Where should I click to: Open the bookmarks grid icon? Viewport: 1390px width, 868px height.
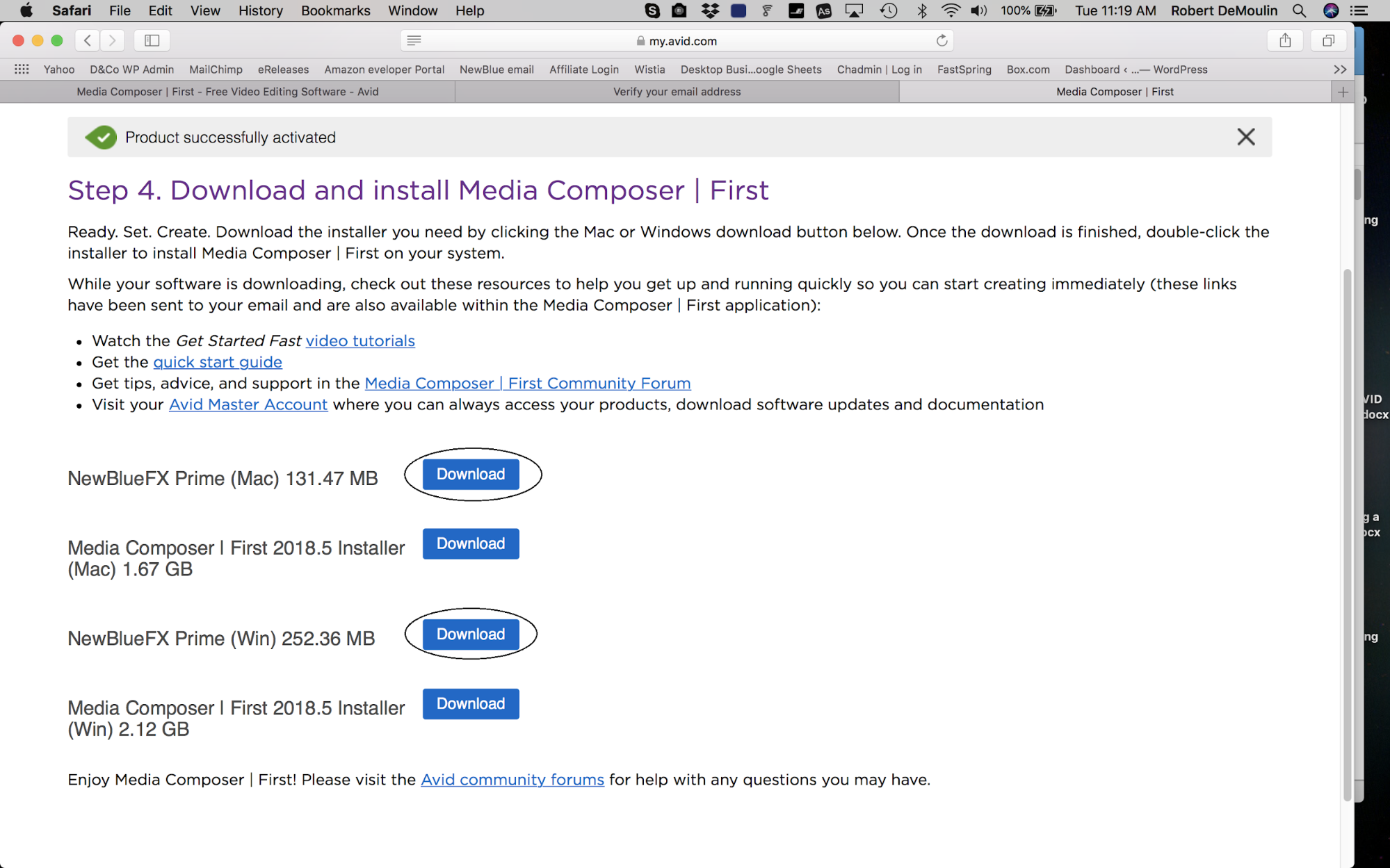pyautogui.click(x=22, y=69)
